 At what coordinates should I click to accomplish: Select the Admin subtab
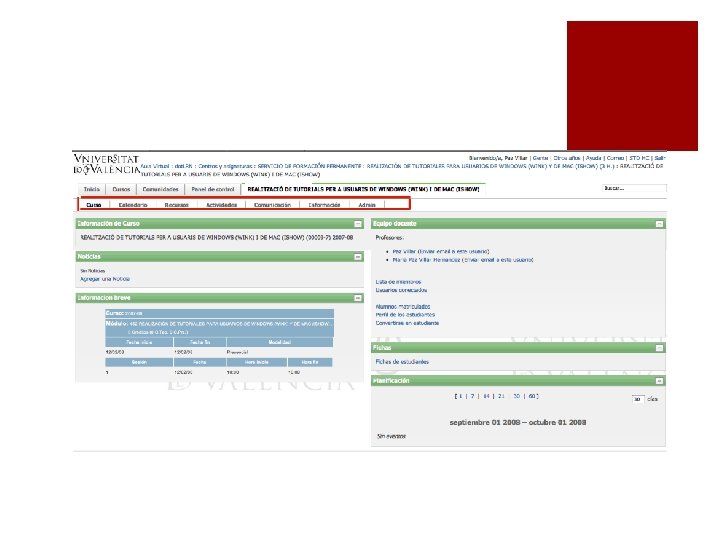click(x=367, y=205)
